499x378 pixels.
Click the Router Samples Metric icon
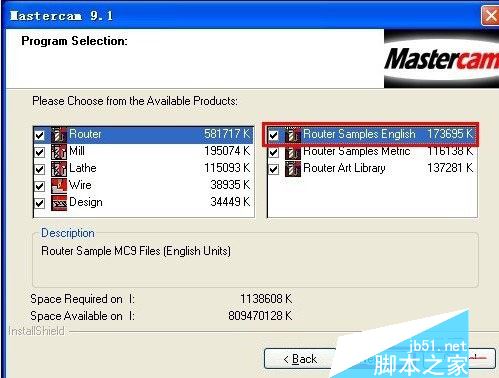tap(293, 152)
